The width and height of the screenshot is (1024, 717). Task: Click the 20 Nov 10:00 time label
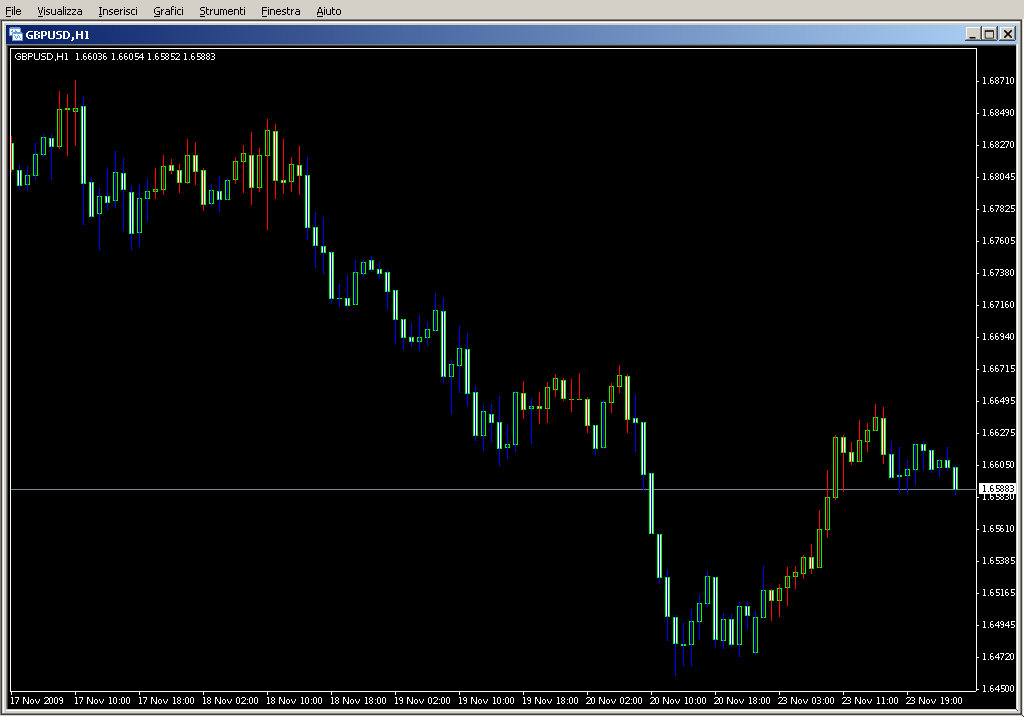click(679, 700)
